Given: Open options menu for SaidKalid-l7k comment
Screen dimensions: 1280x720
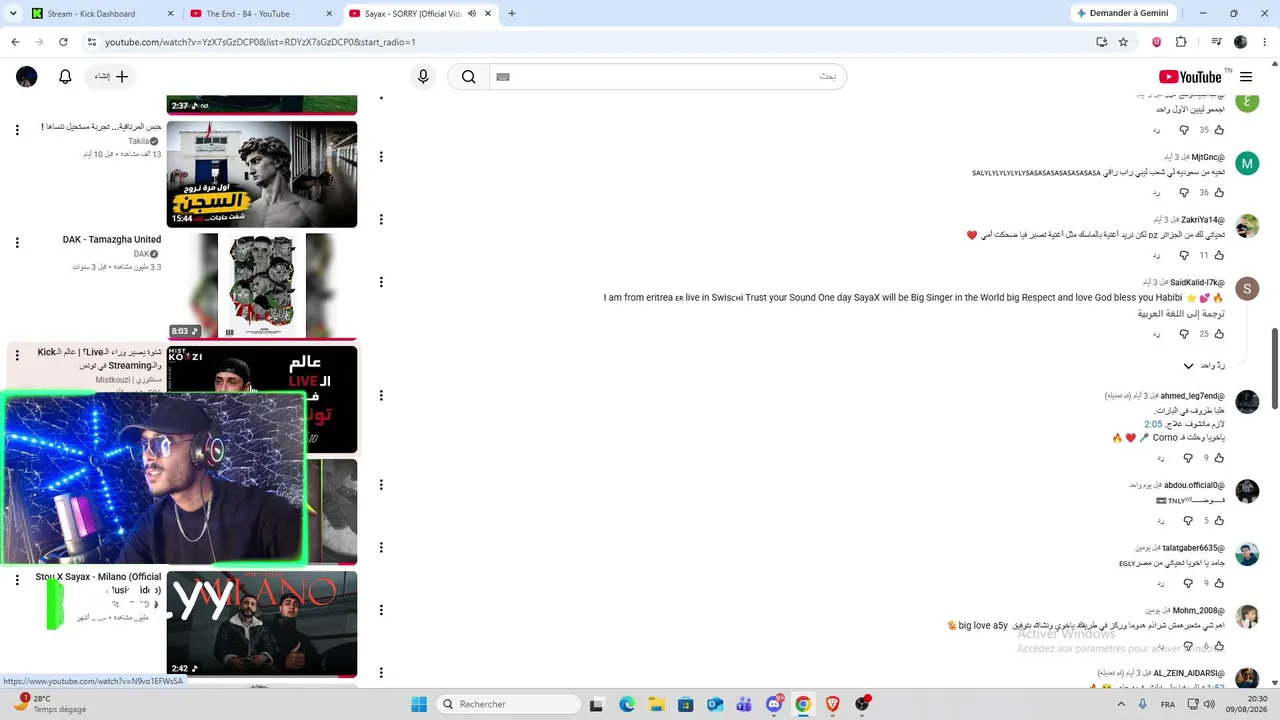Looking at the screenshot, I should coord(381,283).
